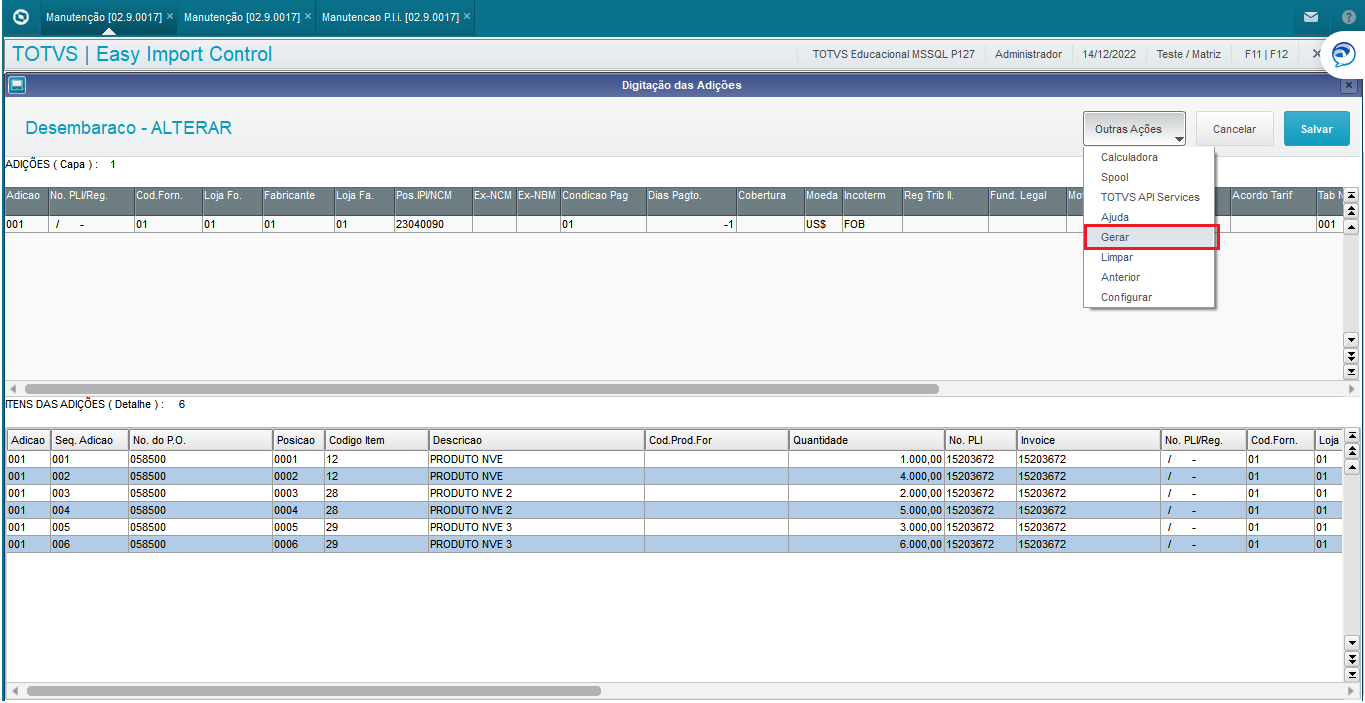Click right arrow of Itens detalhe horizontal scrollbar
Viewport: 1365px width, 703px height.
coord(1352,691)
